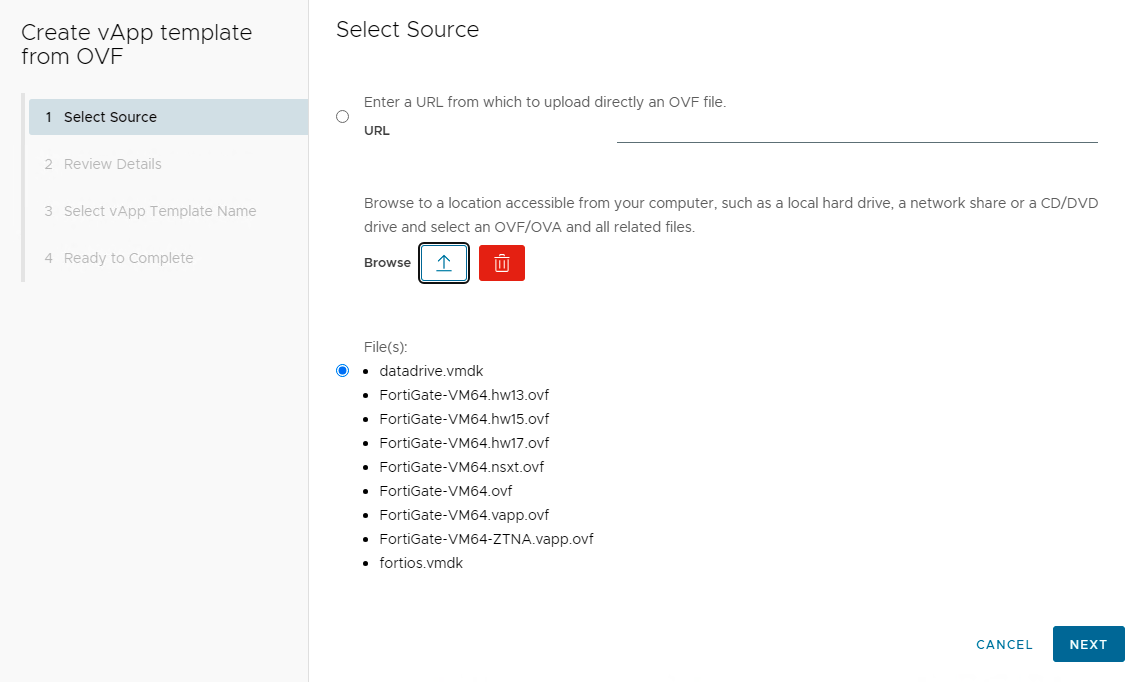This screenshot has height=682, width=1140.
Task: Click the CANCEL button
Action: point(1004,644)
